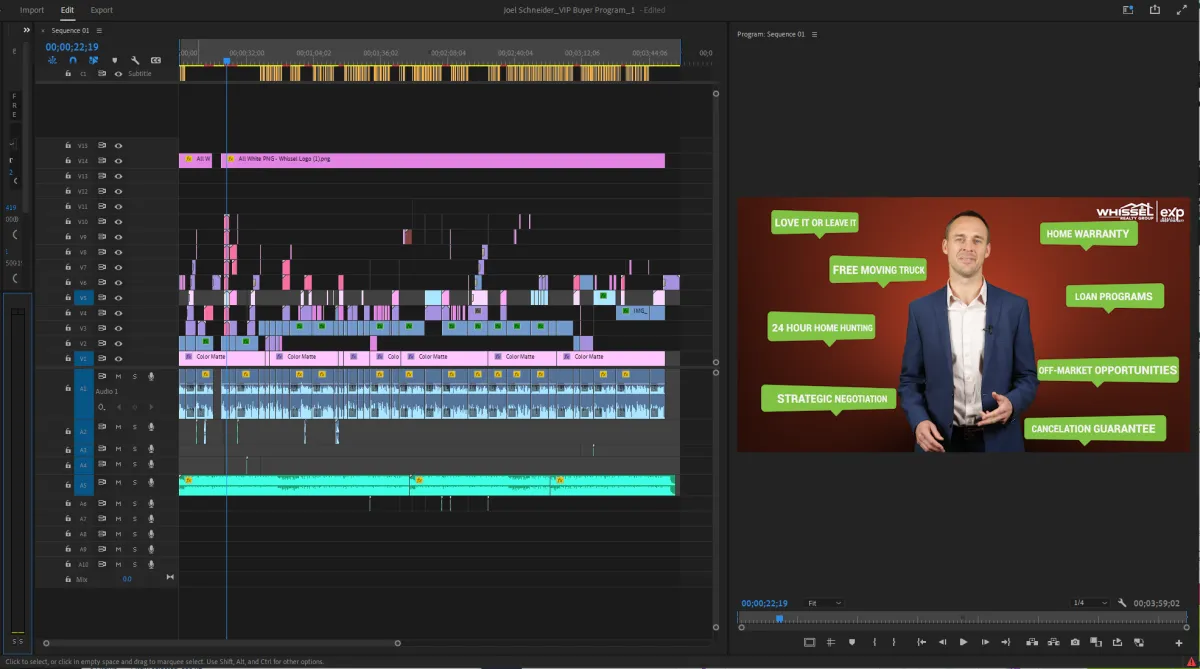
Task: Open timeline display settings wrench
Action: tap(135, 60)
